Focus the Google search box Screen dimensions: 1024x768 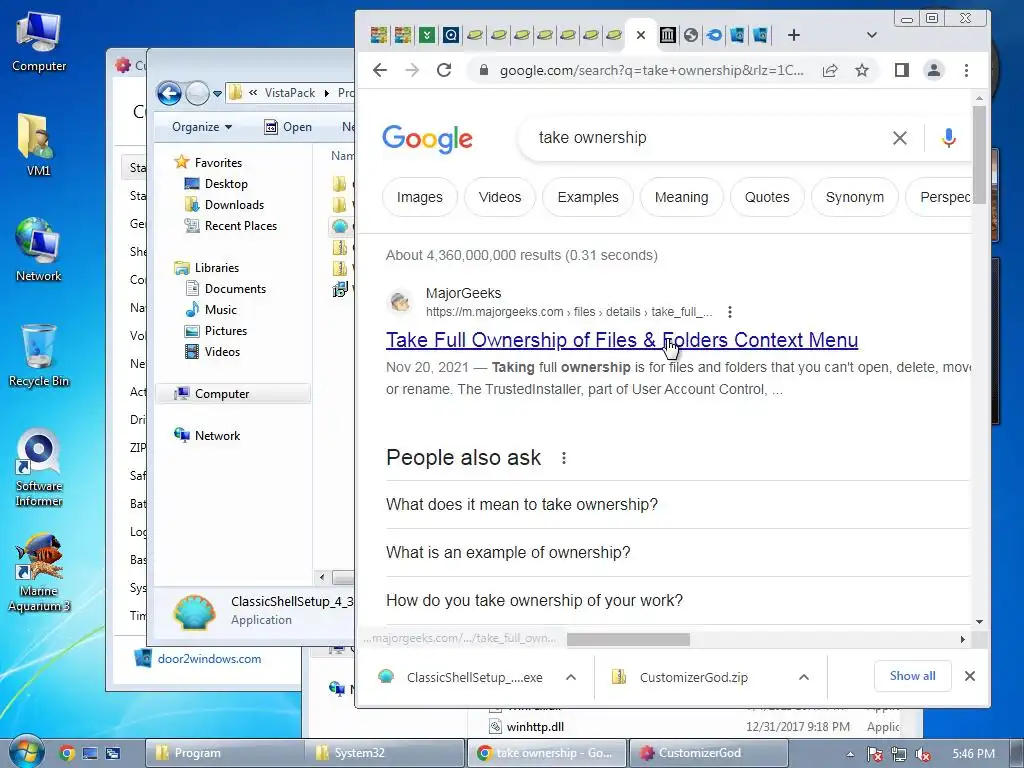(x=705, y=138)
